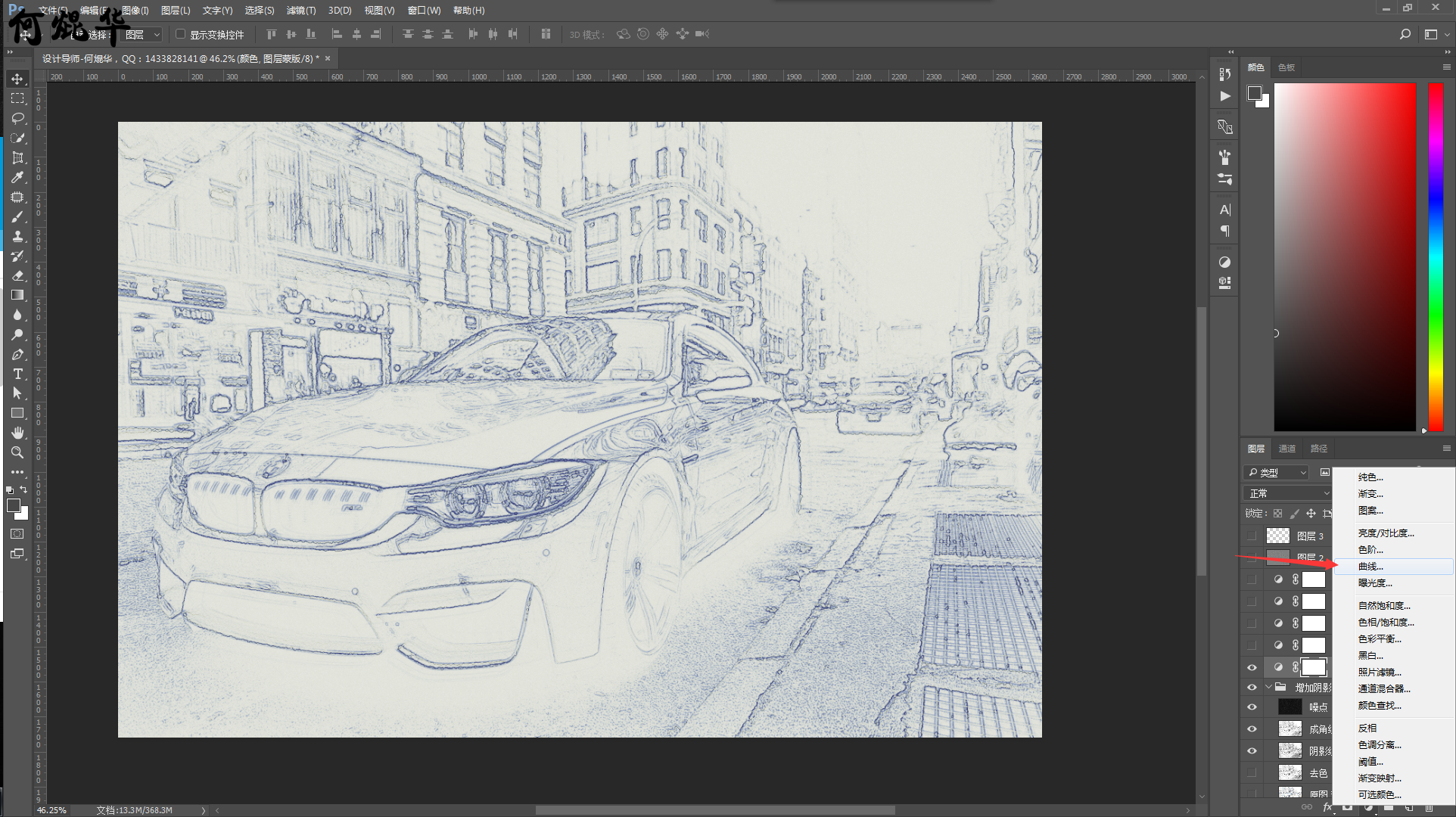Select the Eraser tool
This screenshot has height=817, width=1456.
pos(17,276)
